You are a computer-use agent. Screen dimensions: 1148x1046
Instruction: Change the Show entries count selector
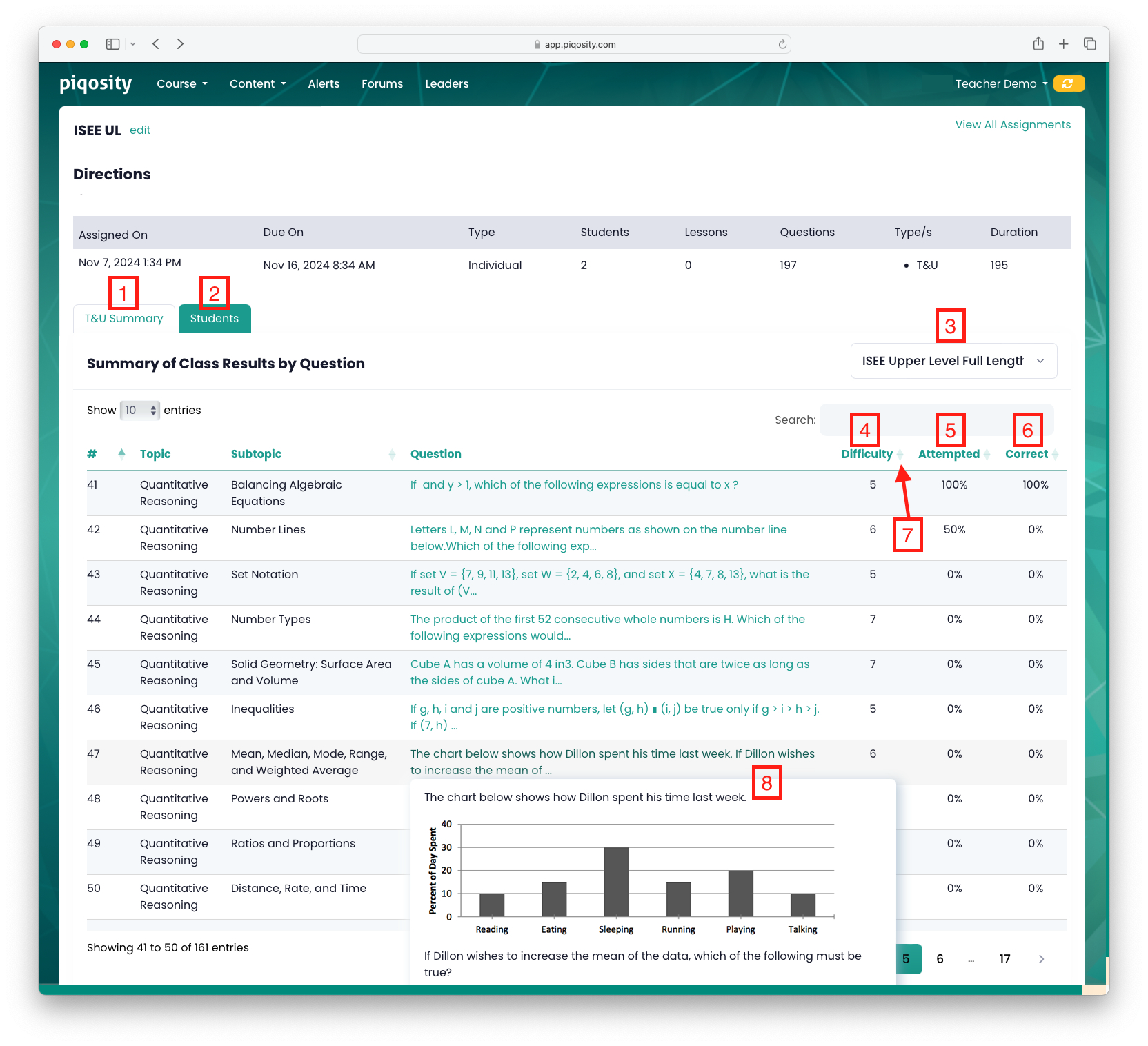pos(140,411)
